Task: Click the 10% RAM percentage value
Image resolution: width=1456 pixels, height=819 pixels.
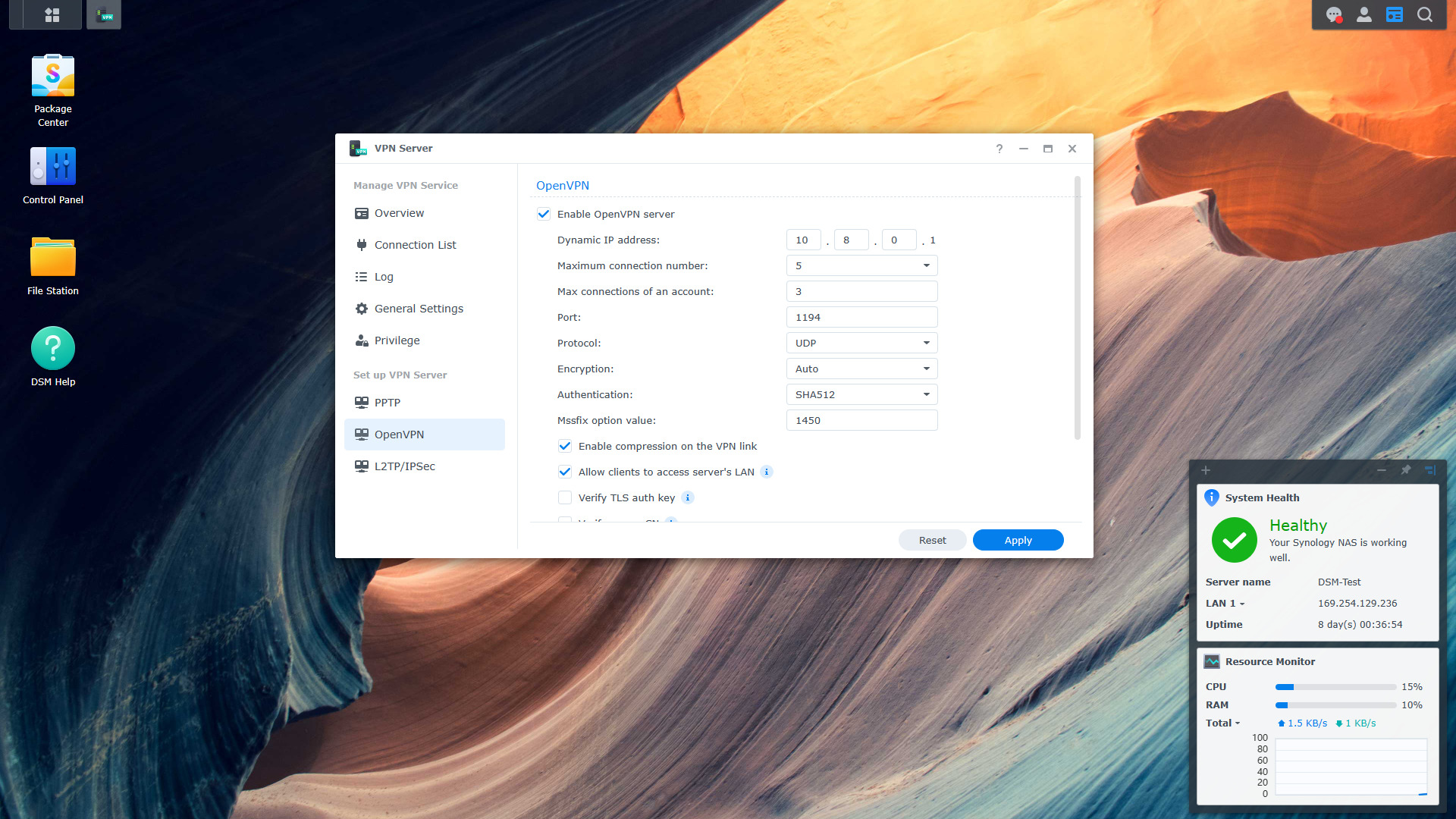Action: (x=1412, y=705)
